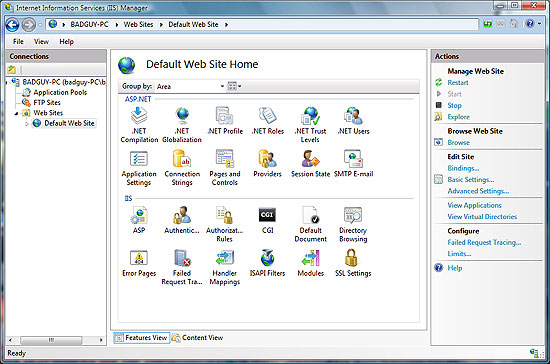Open the .NET Users feature
This screenshot has height=364, width=550.
[x=353, y=121]
